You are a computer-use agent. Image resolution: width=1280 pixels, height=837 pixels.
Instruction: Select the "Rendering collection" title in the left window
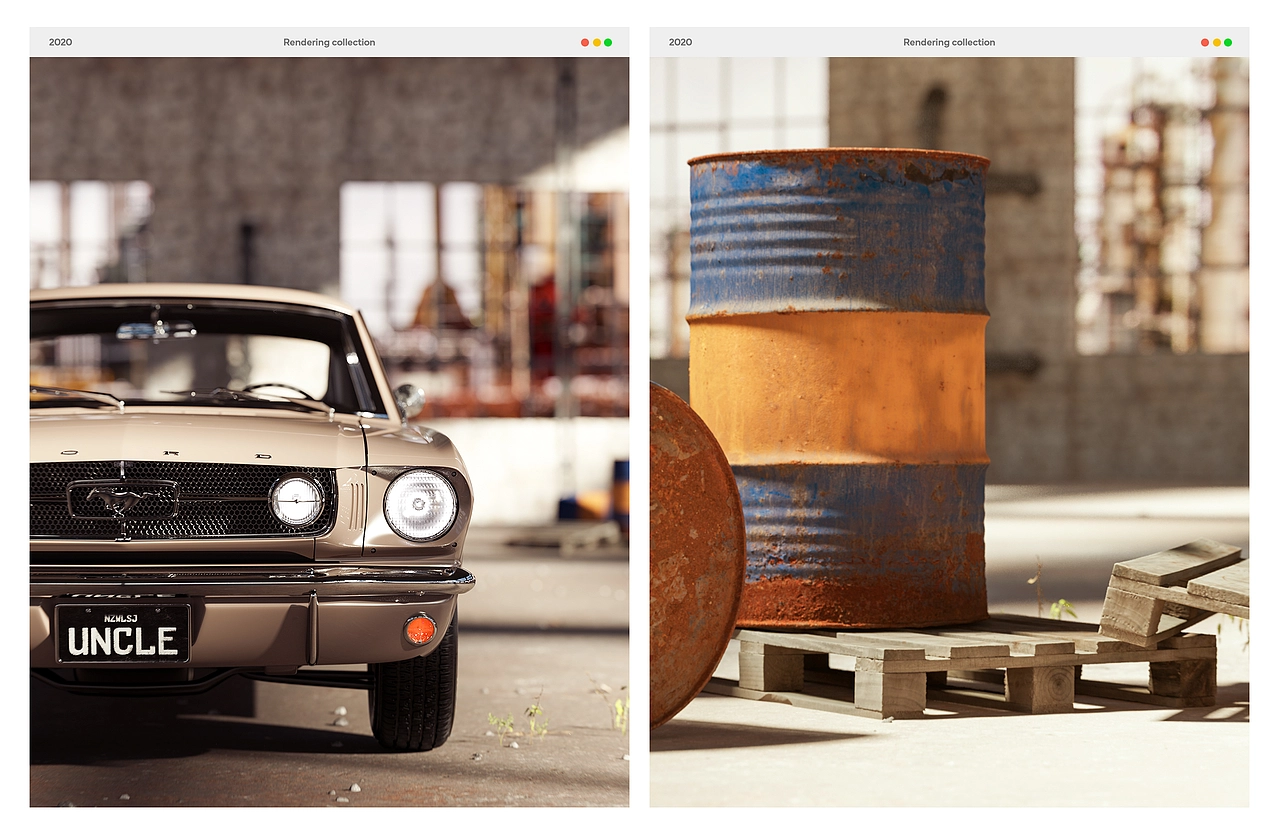point(329,42)
